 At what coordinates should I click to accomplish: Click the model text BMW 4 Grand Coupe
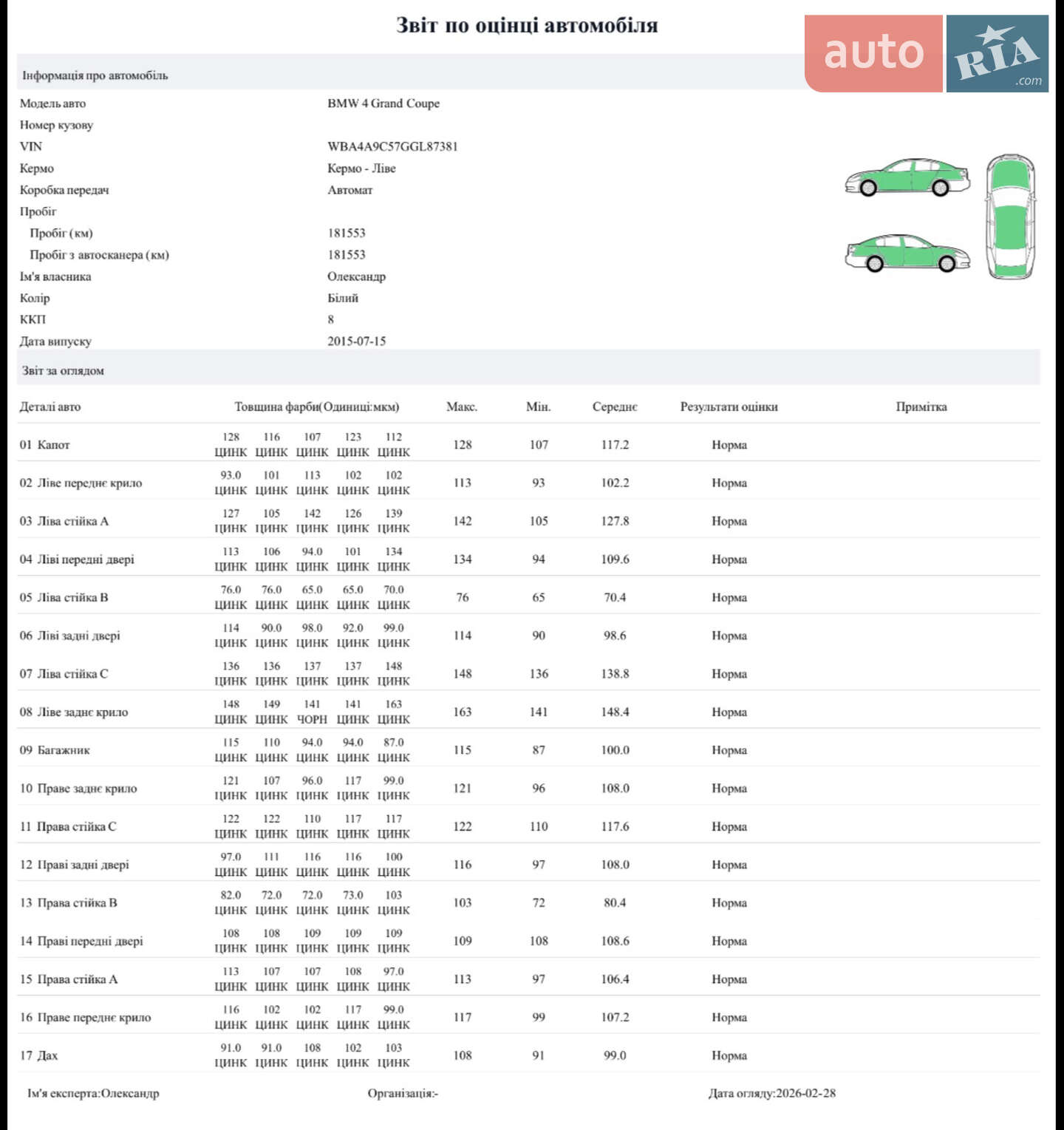click(383, 103)
